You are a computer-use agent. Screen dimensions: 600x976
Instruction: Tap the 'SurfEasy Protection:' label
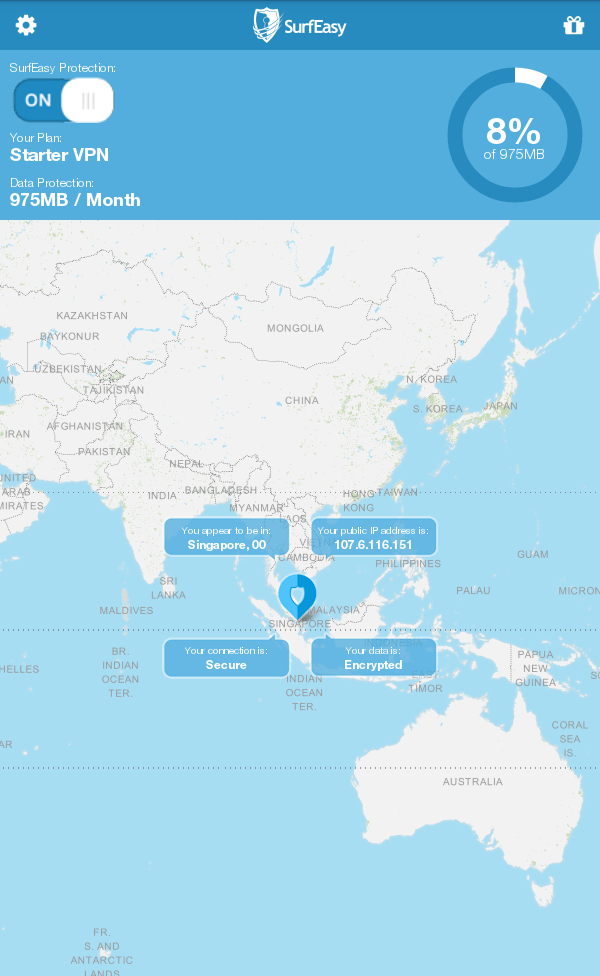tap(62, 68)
